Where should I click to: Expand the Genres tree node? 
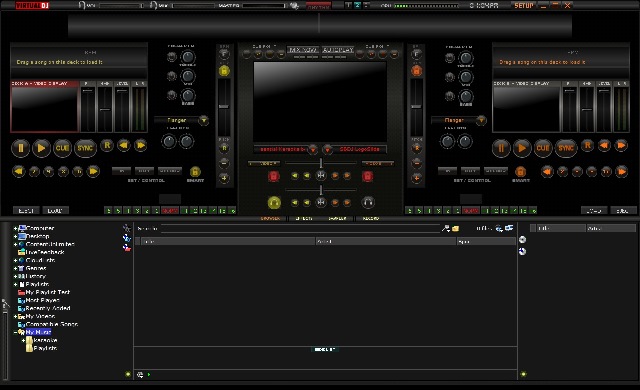16,268
